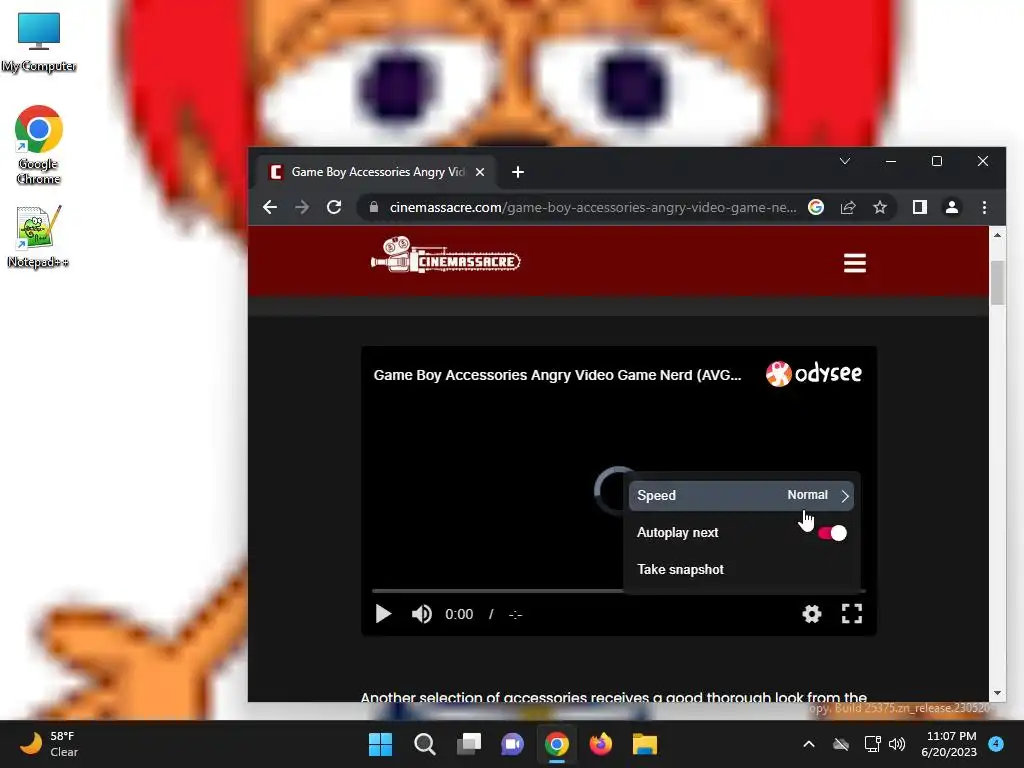The height and width of the screenshot is (768, 1024).
Task: Toggle the Autoplay next switch
Action: [832, 533]
